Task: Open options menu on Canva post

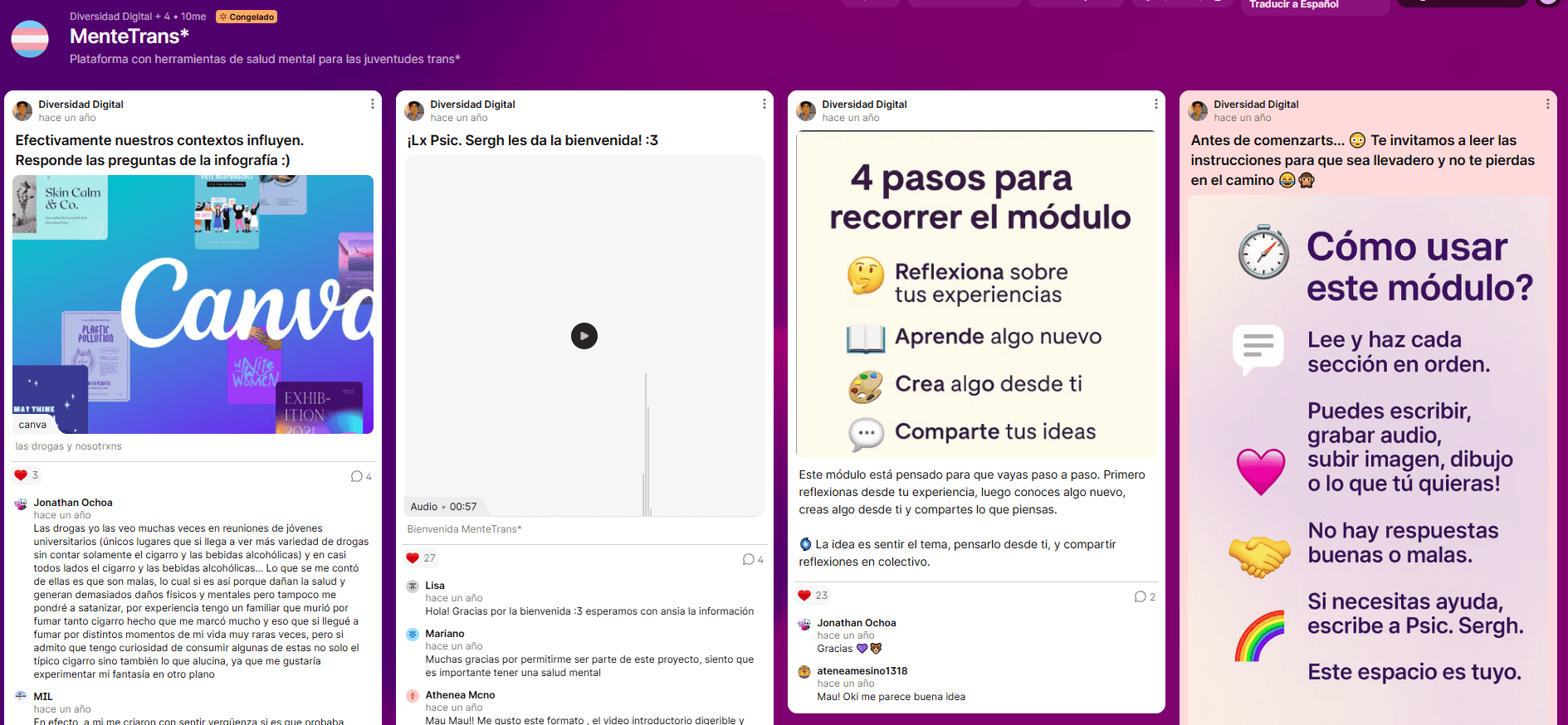Action: click(x=373, y=104)
